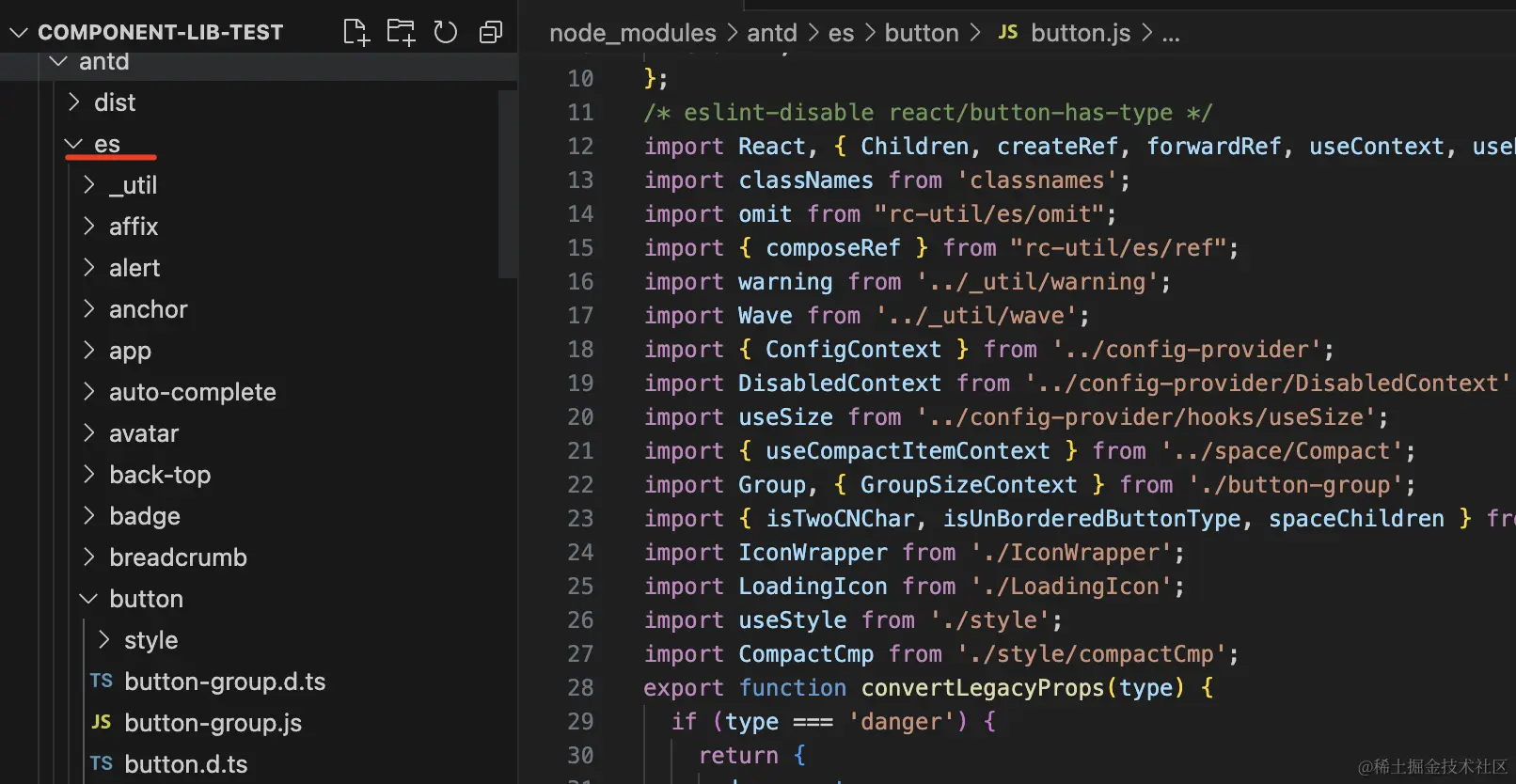The width and height of the screenshot is (1516, 784).
Task: Click the New File icon in explorer header
Action: pyautogui.click(x=355, y=32)
